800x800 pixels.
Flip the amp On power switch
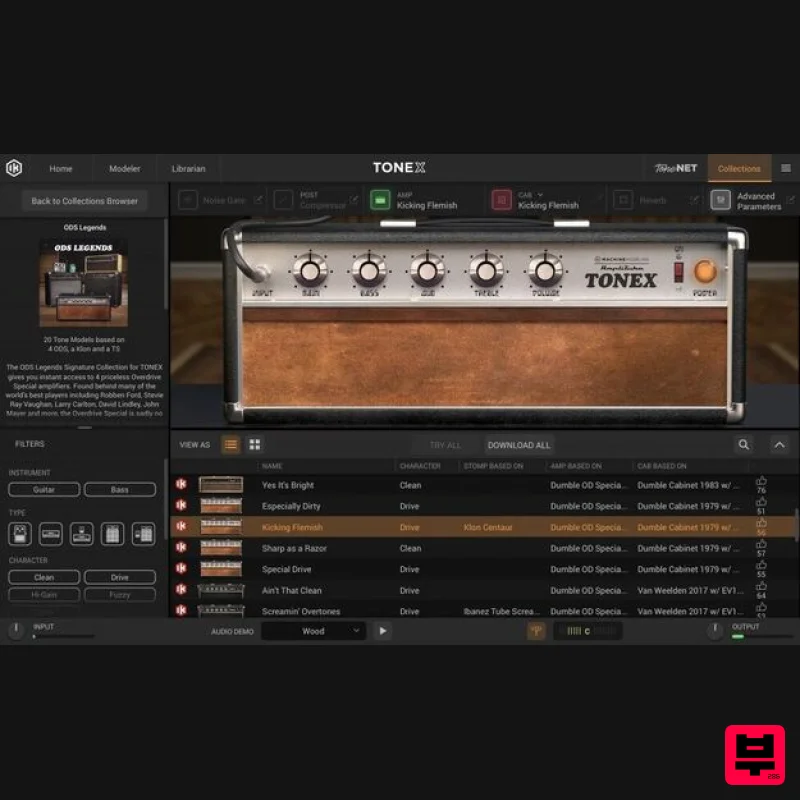[679, 272]
